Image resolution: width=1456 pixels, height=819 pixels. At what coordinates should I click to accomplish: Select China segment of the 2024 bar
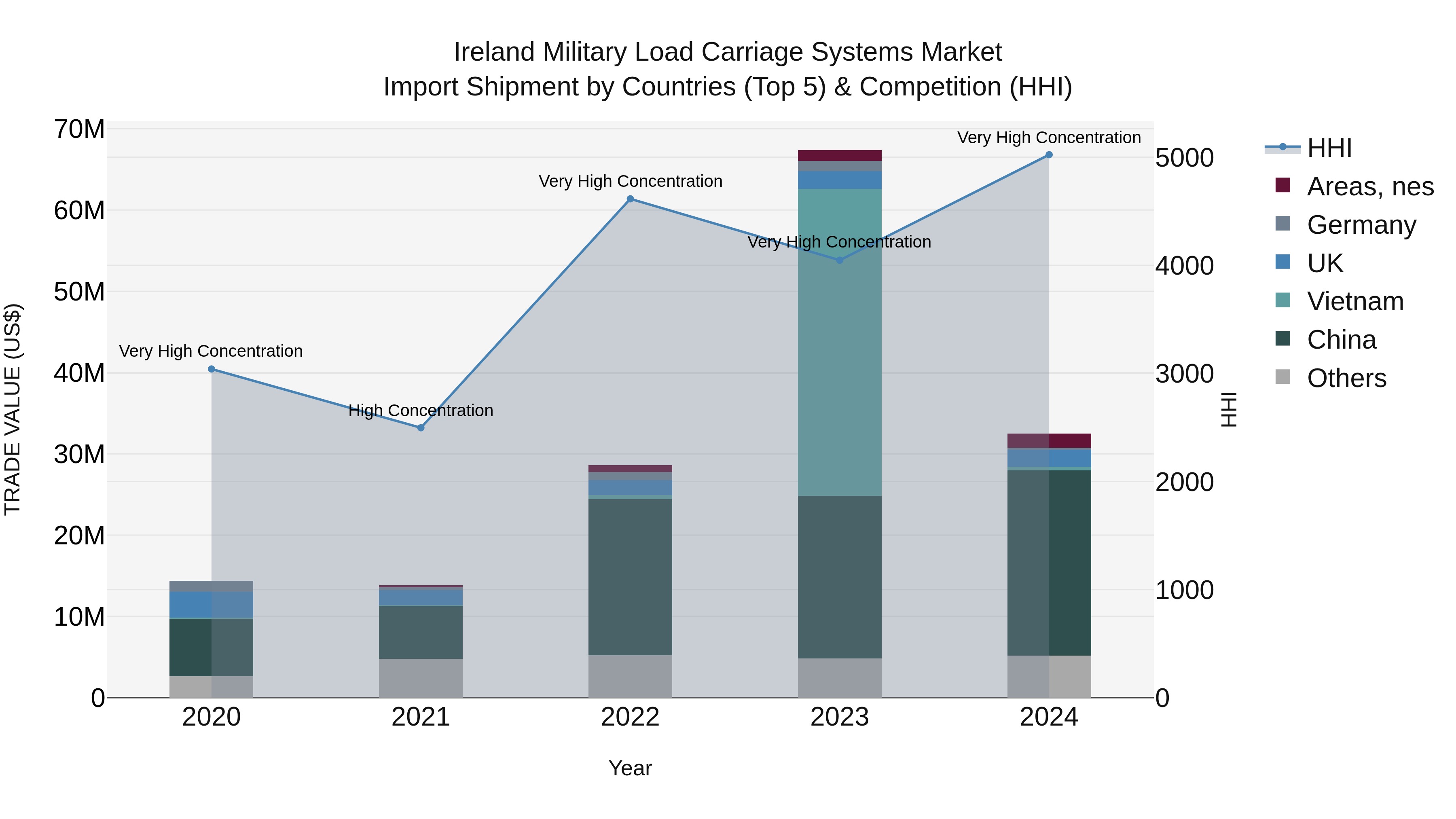click(1049, 563)
